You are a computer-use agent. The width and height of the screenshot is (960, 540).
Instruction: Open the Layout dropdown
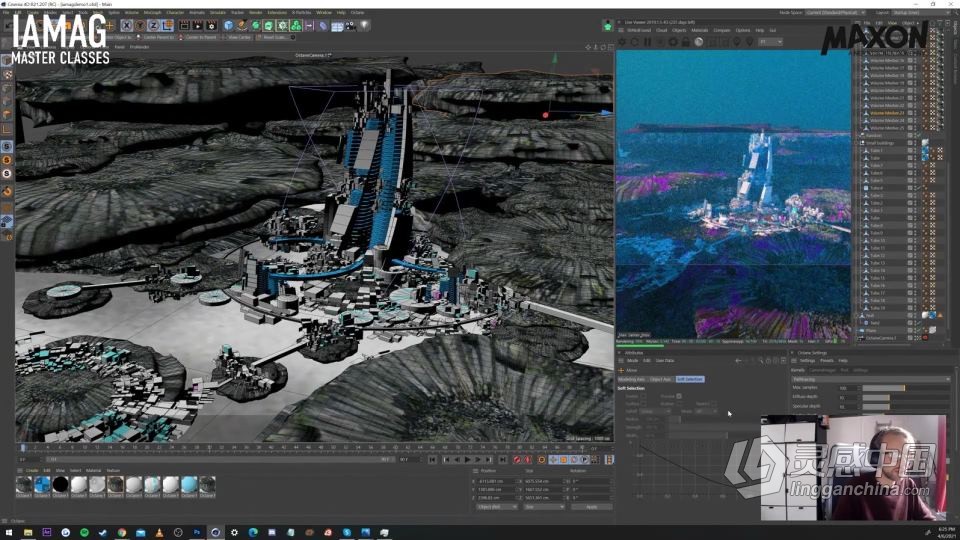coord(923,12)
